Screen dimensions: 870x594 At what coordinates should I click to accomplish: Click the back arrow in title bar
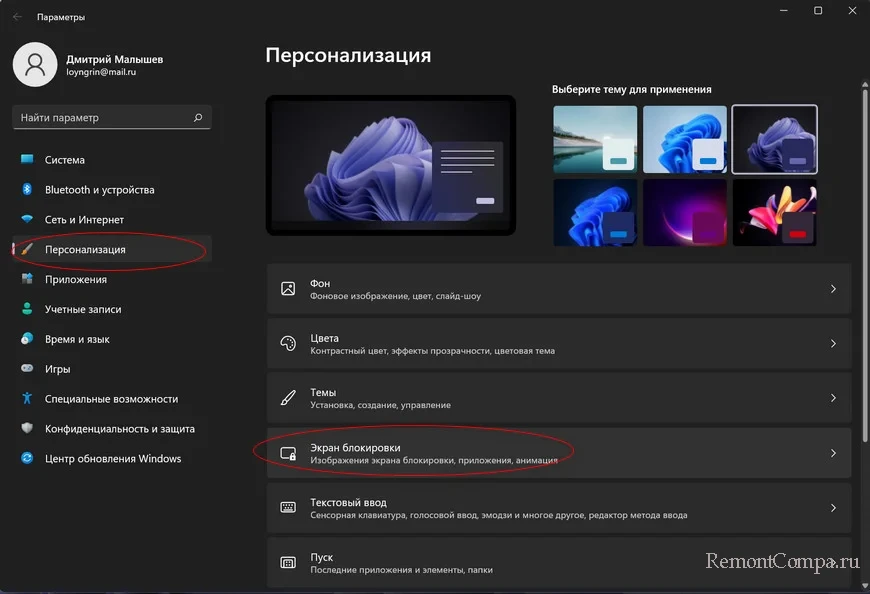(17, 17)
